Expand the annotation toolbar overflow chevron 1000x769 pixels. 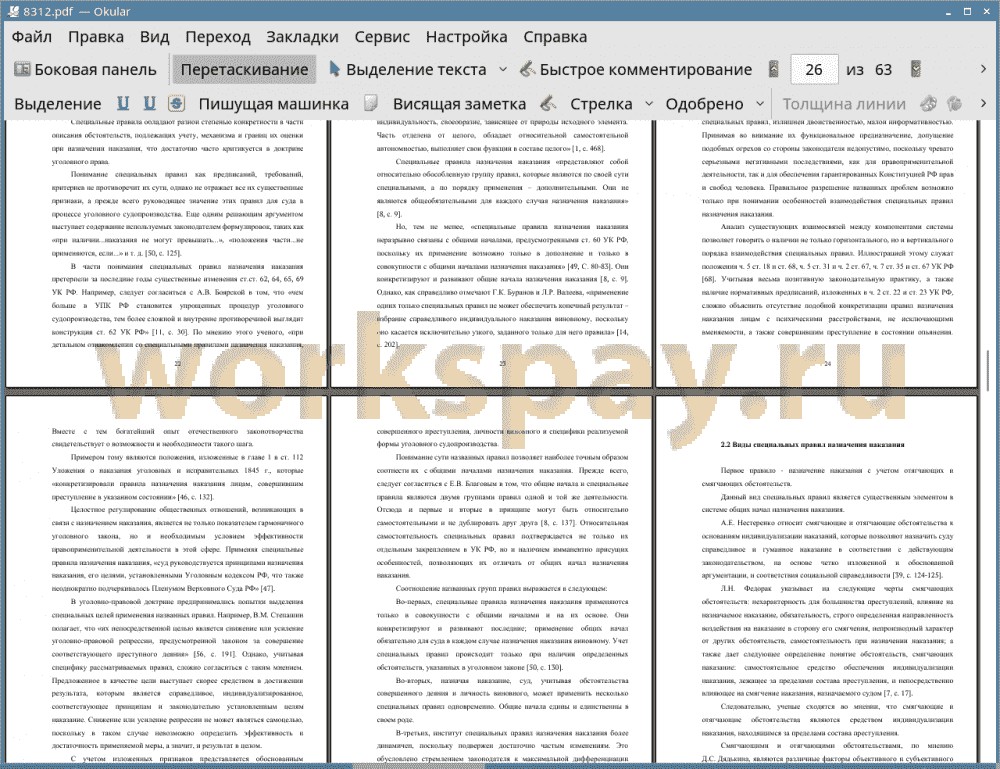(x=983, y=103)
